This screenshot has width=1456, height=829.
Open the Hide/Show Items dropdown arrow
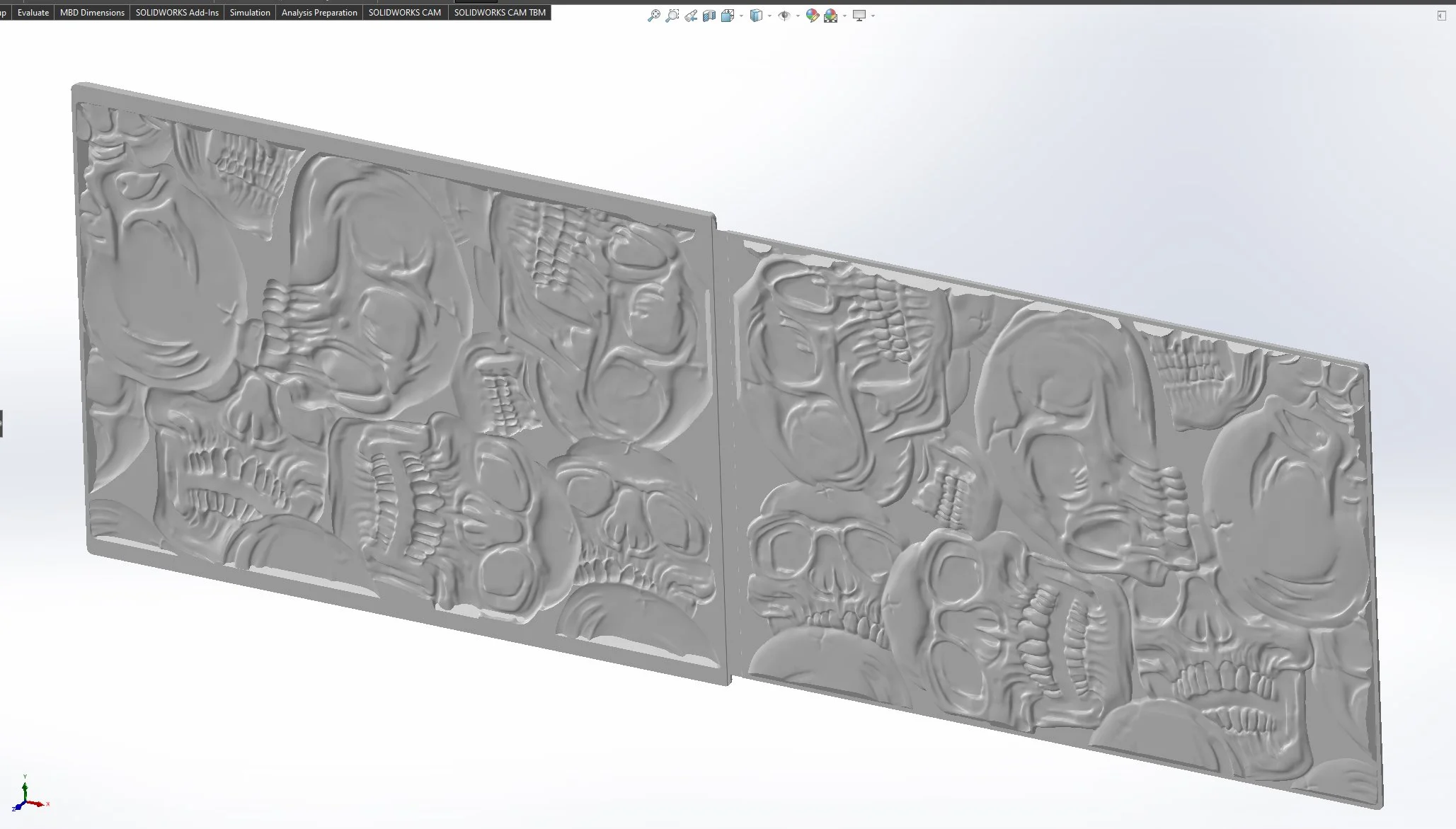798,16
